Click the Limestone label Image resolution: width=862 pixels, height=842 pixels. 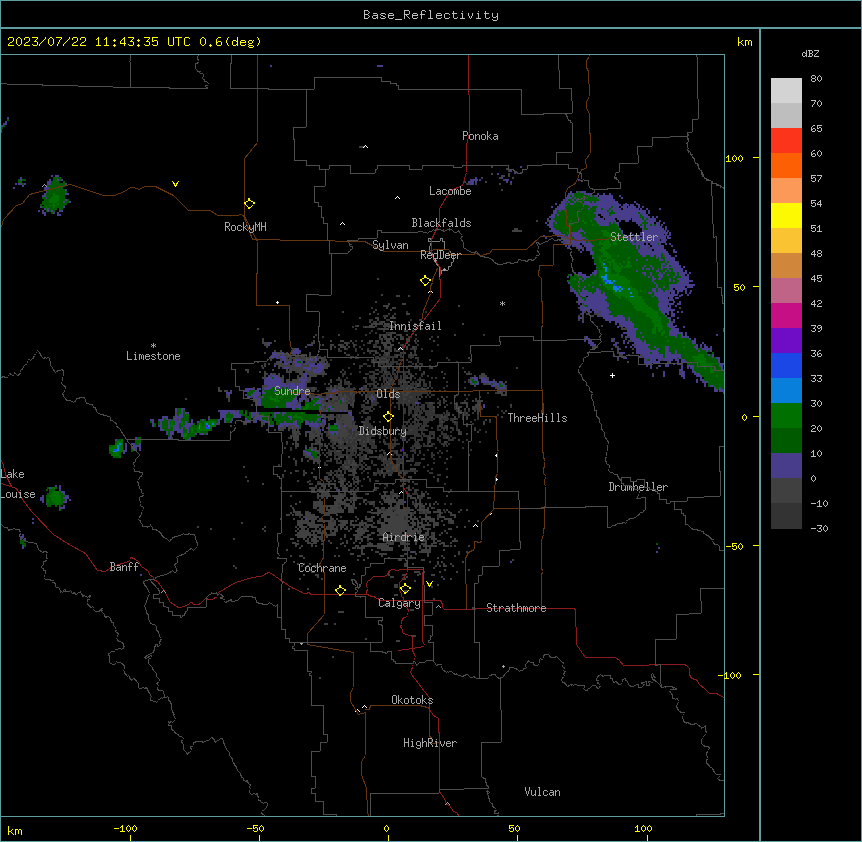coord(153,356)
